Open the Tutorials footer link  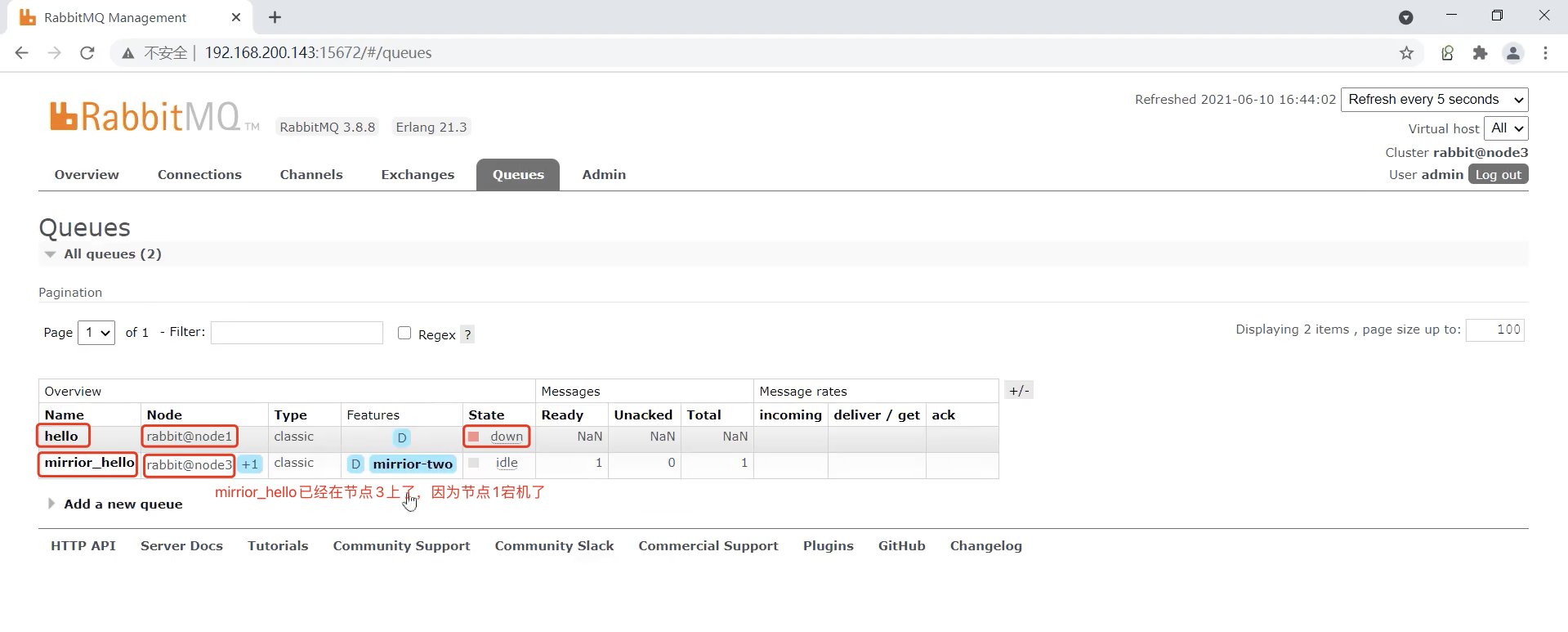[278, 546]
